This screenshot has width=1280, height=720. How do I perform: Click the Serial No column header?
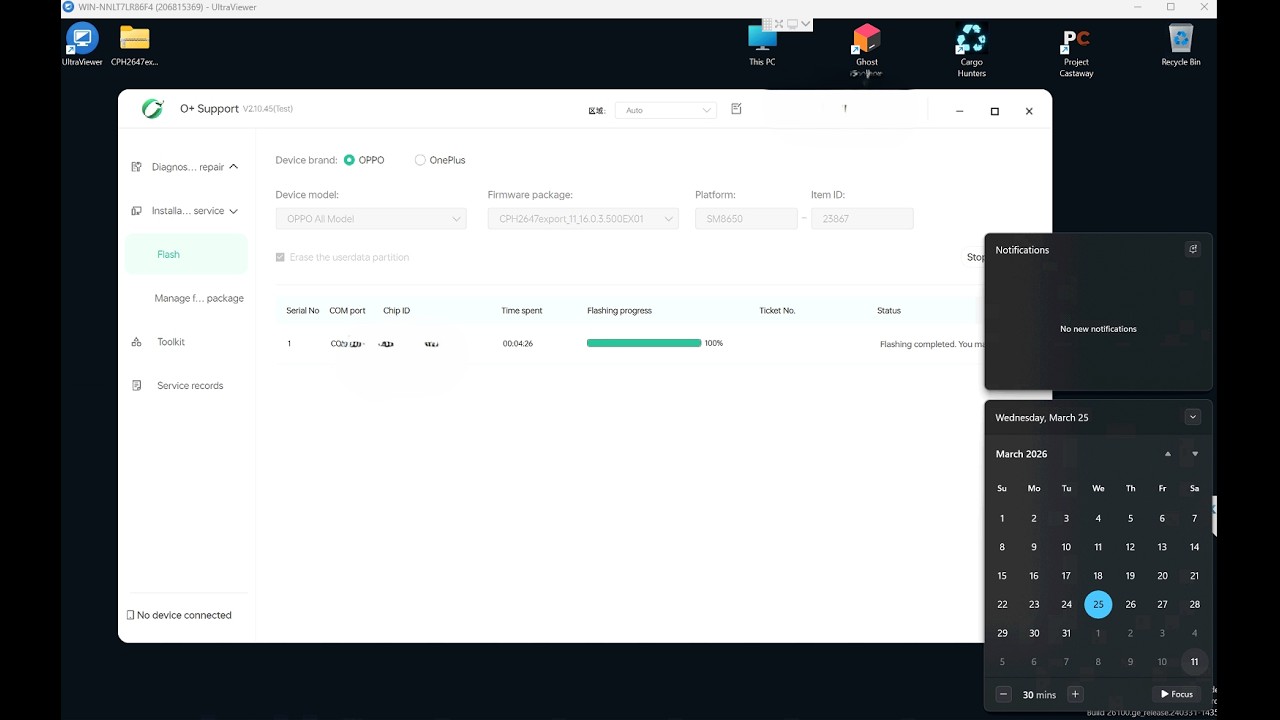tap(303, 311)
